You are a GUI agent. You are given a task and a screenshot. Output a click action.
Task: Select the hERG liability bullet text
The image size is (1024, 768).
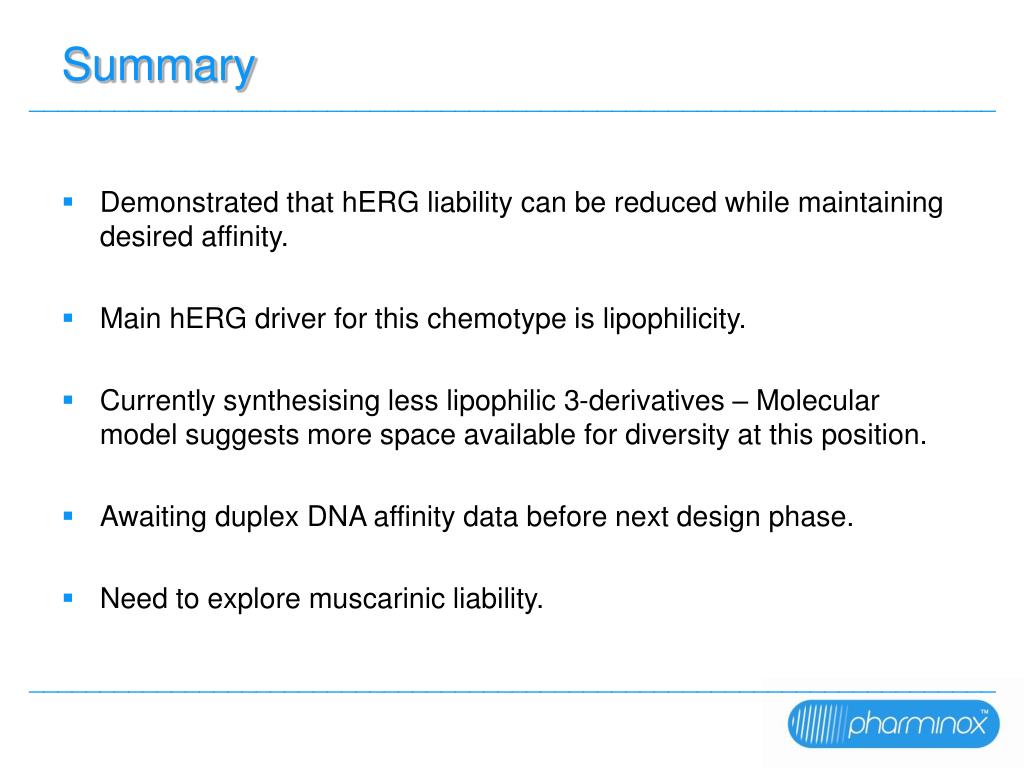tap(521, 219)
